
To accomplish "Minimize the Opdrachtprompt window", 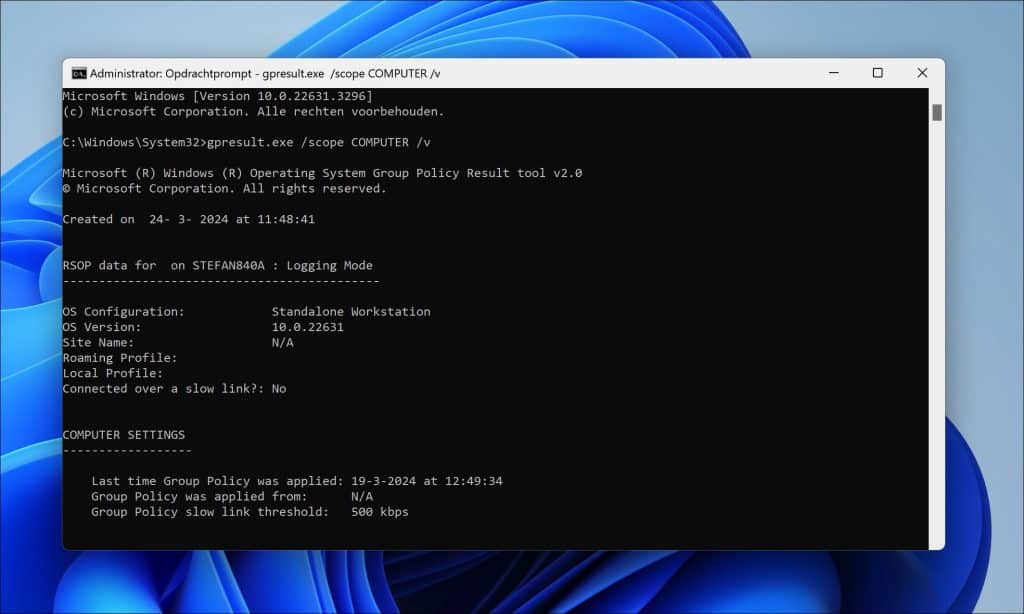I will (x=833, y=73).
